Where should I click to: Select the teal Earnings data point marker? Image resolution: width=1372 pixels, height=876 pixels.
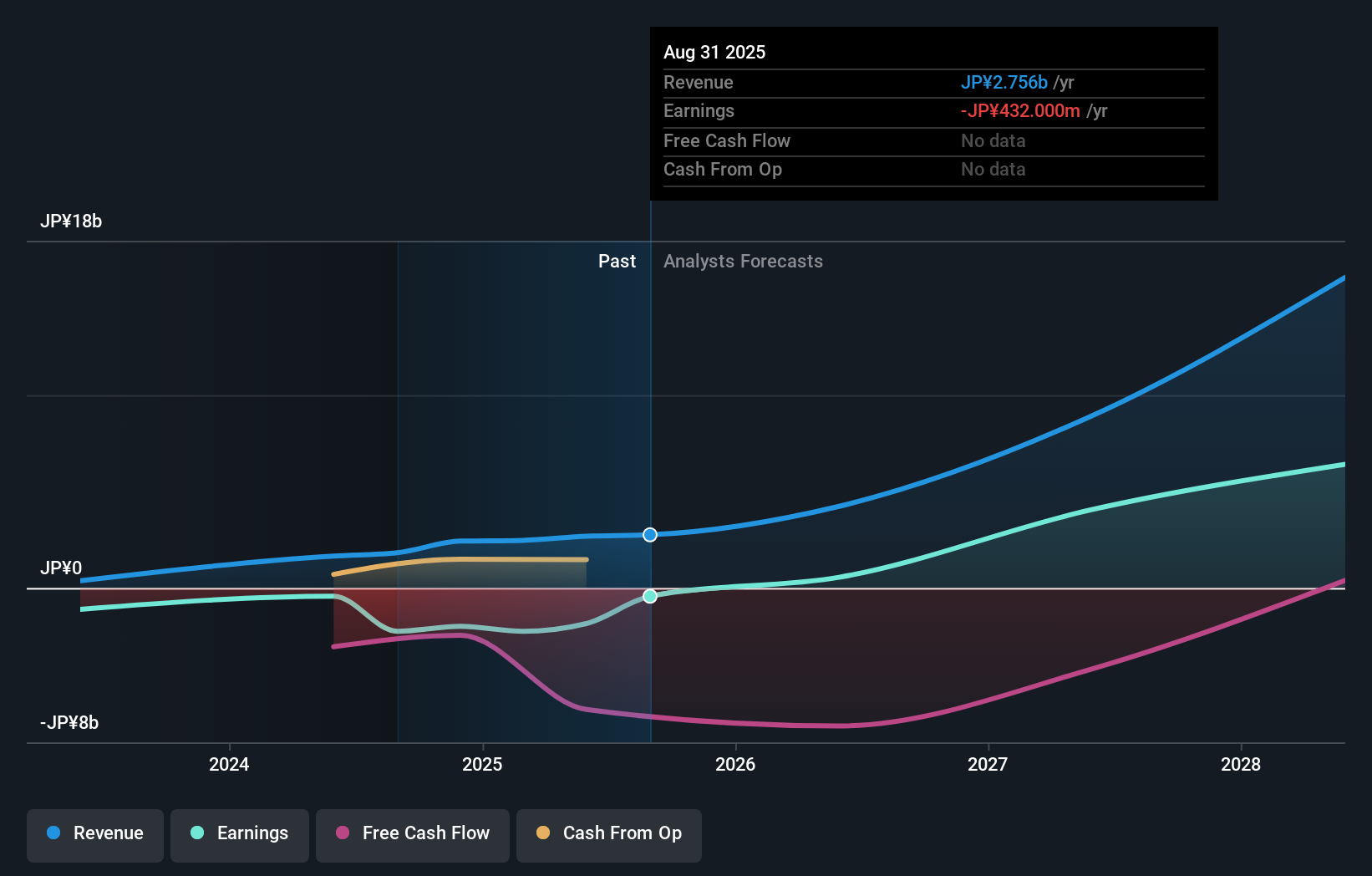(x=649, y=597)
